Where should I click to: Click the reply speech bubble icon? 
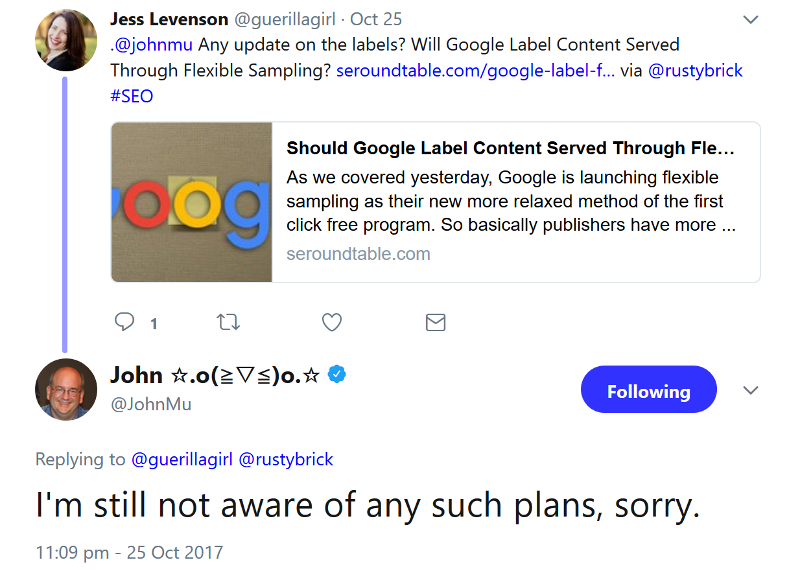point(125,322)
